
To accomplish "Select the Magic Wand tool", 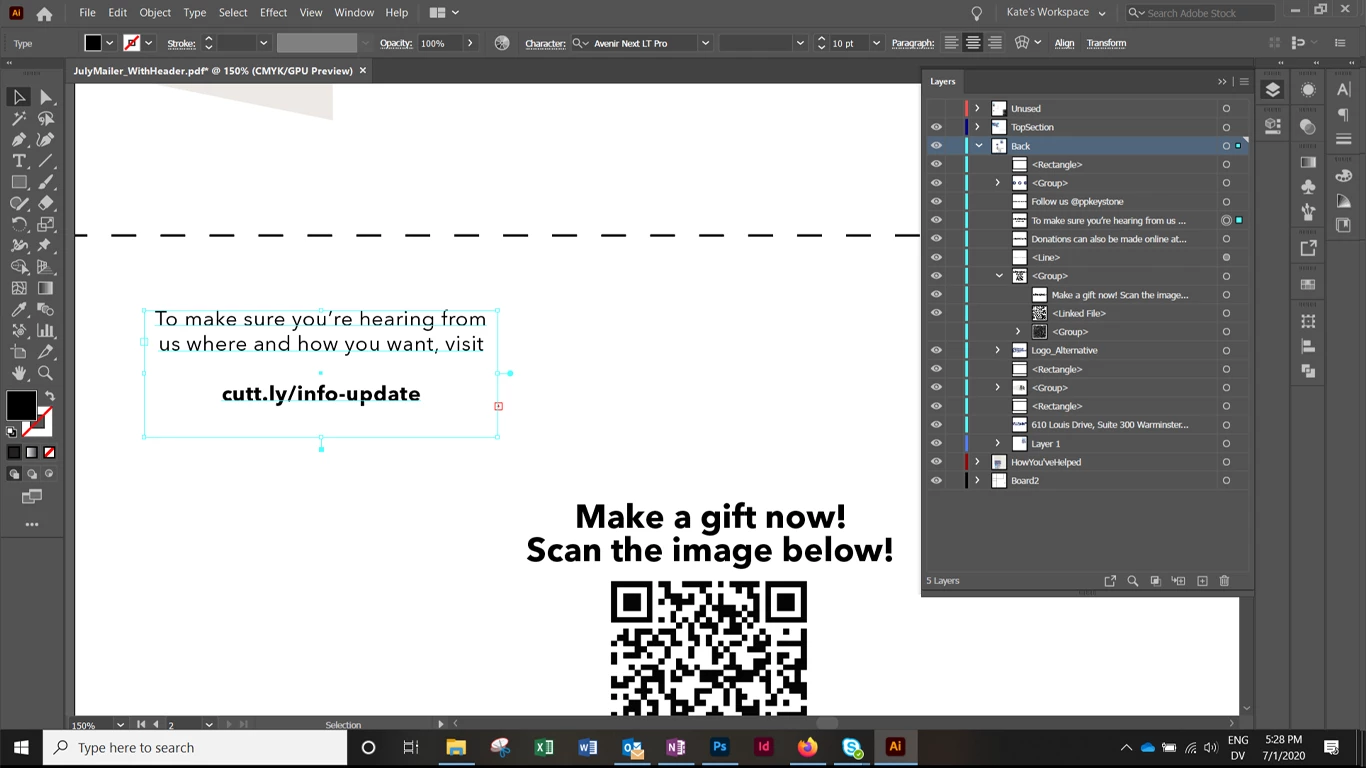I will pos(19,118).
